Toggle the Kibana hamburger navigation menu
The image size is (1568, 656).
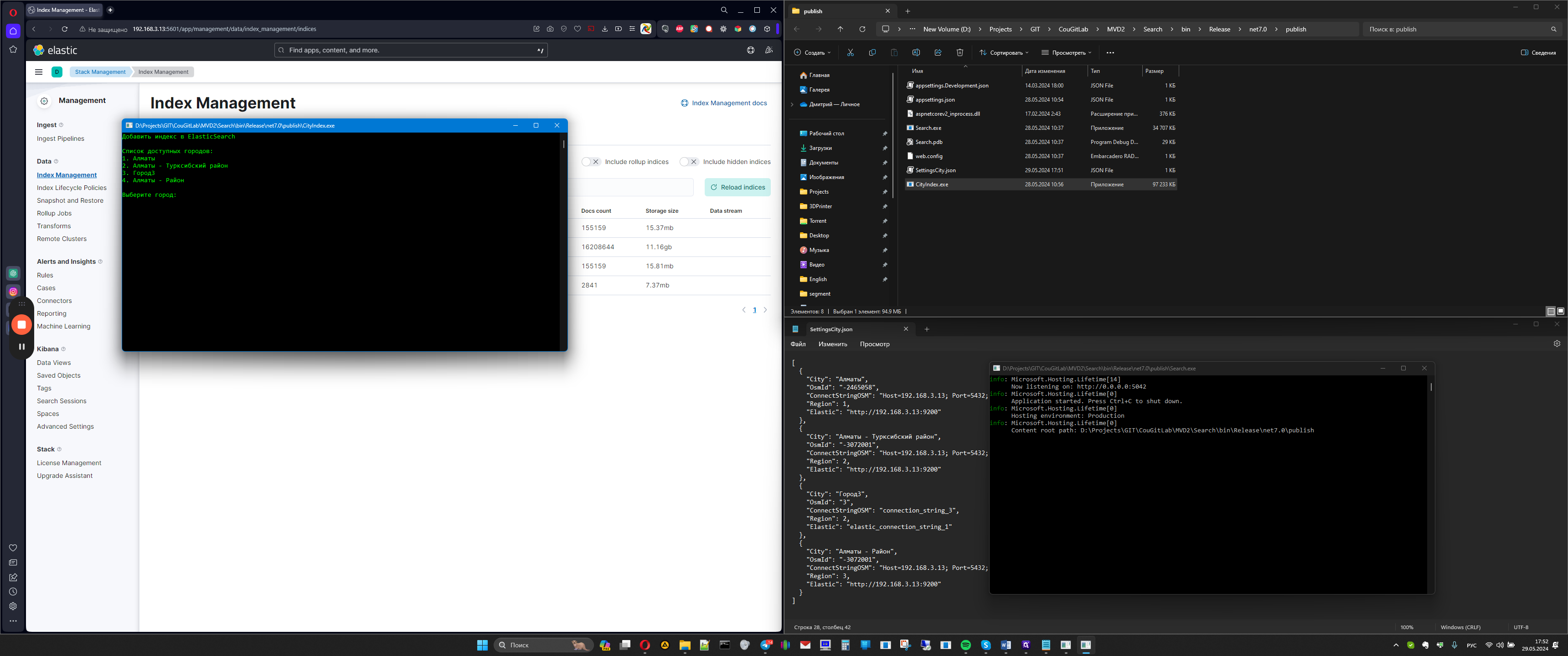(x=39, y=72)
